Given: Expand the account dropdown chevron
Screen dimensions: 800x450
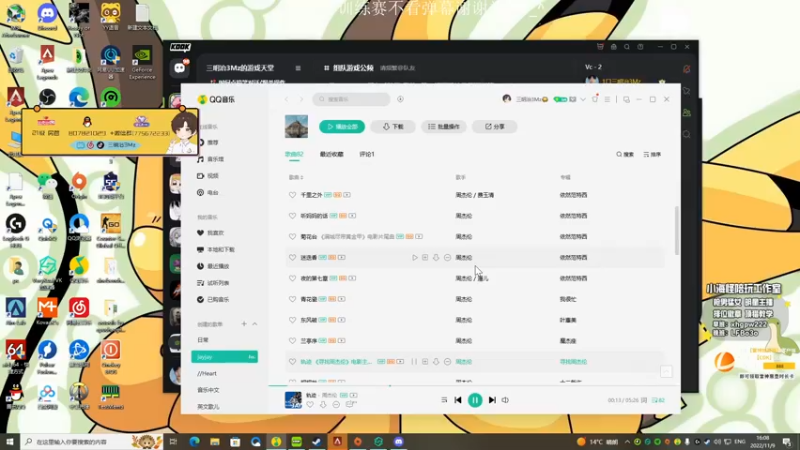Looking at the screenshot, I should pyautogui.click(x=583, y=99).
